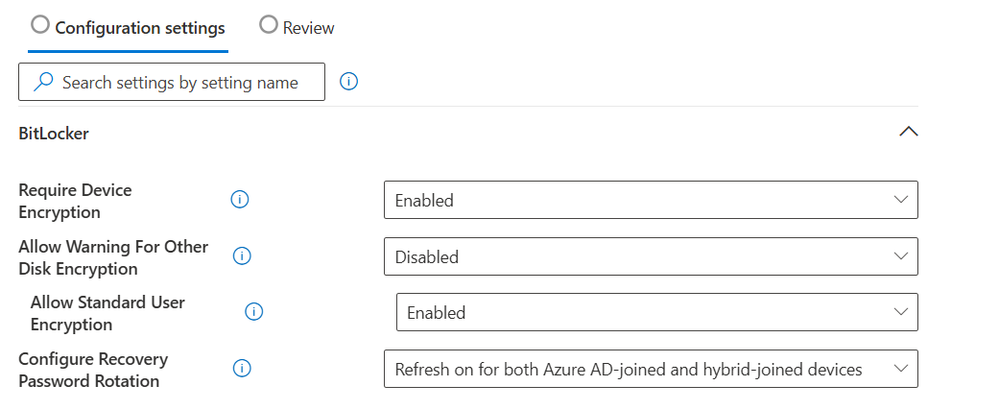The height and width of the screenshot is (414, 999).
Task: Select the Configuration settings step circle
Action: 40,25
